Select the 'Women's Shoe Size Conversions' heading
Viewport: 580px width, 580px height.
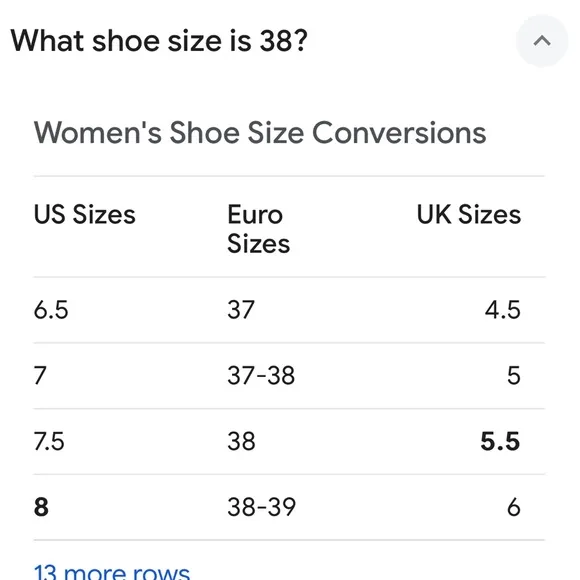pyautogui.click(x=260, y=132)
